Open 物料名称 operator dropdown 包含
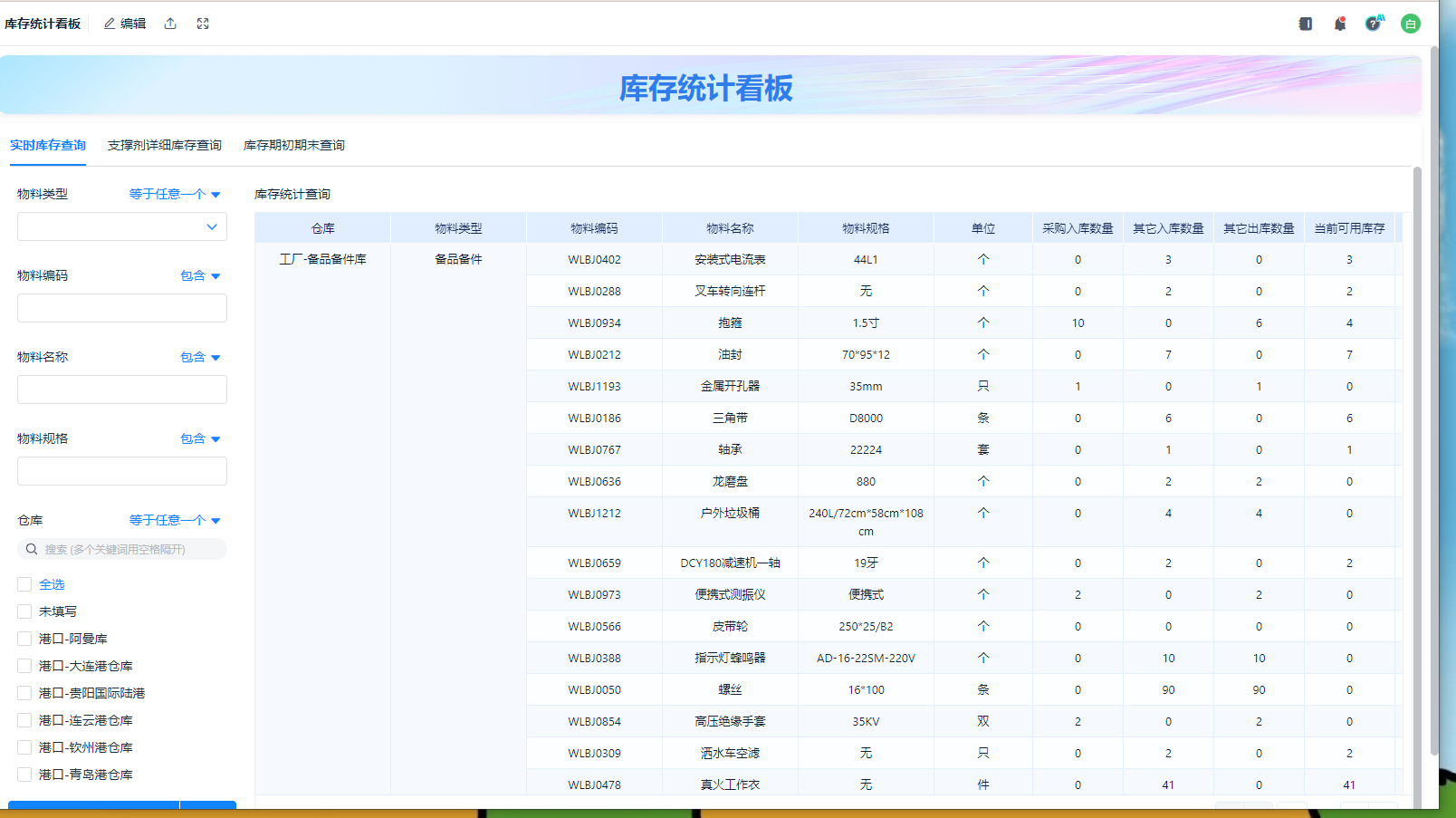 200,357
